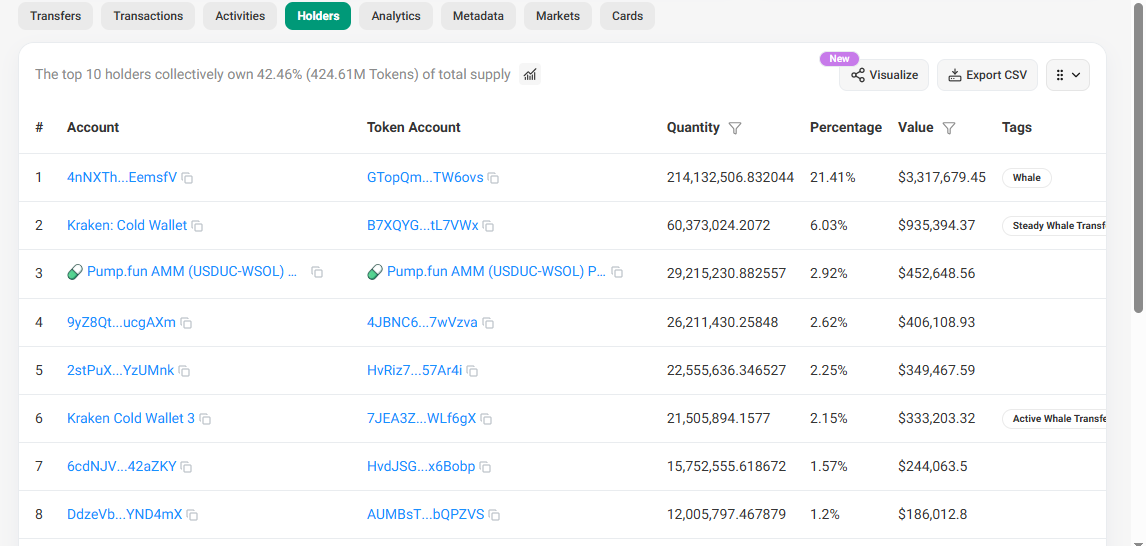Screen dimensions: 1146x546
Task: Copy account address 9yZ8Qt...ucgAXm
Action: tap(186, 322)
